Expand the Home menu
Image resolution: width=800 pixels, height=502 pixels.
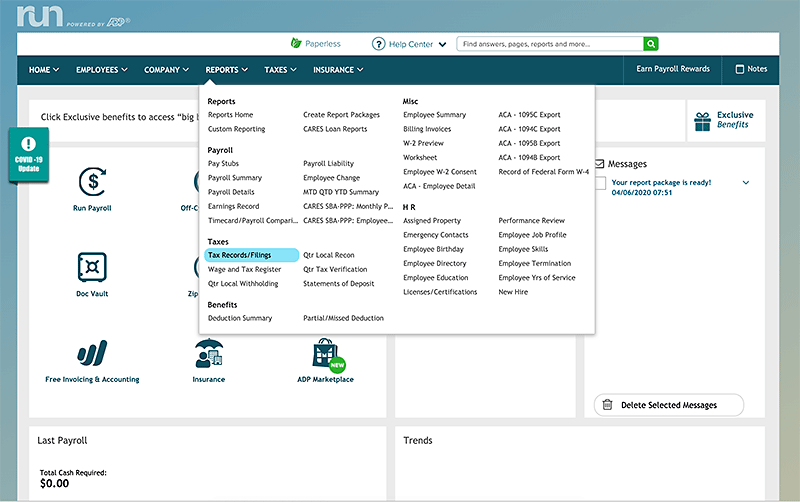point(44,70)
